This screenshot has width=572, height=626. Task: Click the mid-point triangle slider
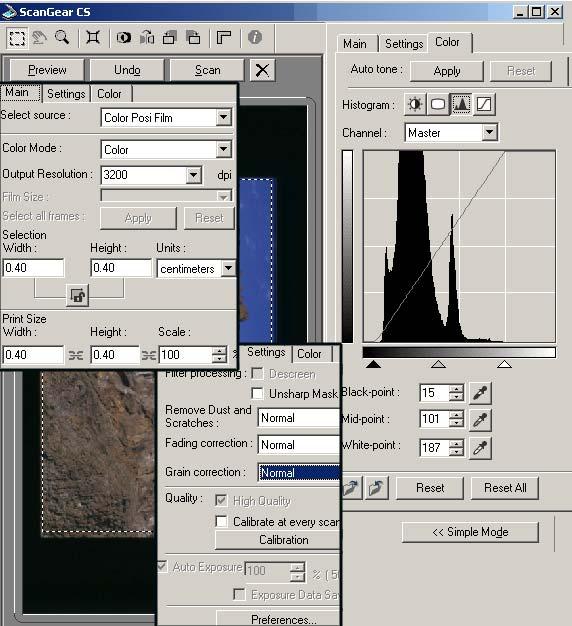coord(438,364)
